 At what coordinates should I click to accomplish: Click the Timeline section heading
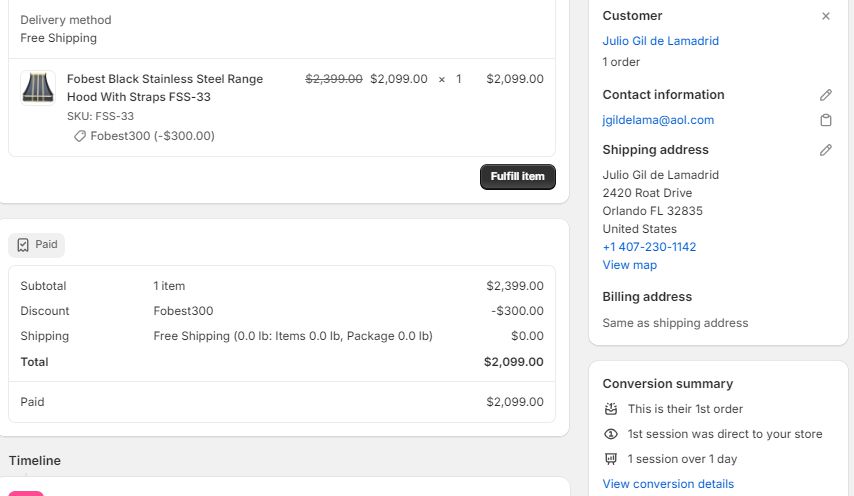35,461
